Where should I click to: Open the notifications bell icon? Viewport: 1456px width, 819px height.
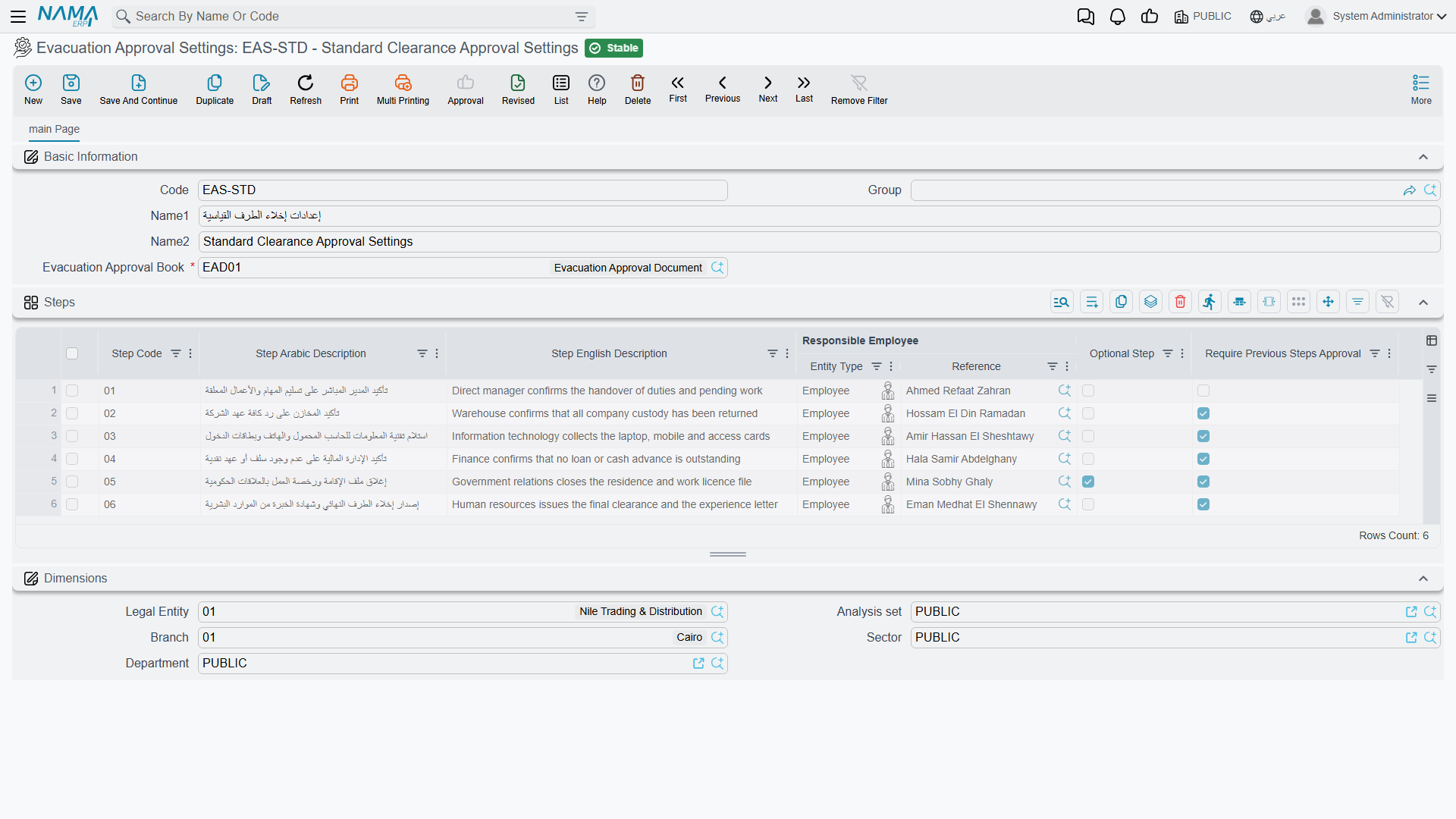1117,16
